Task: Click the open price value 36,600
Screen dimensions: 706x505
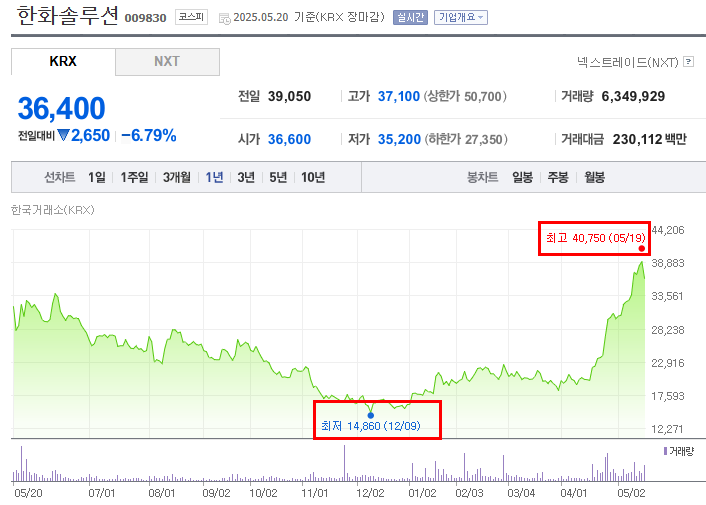Action: click(x=289, y=140)
